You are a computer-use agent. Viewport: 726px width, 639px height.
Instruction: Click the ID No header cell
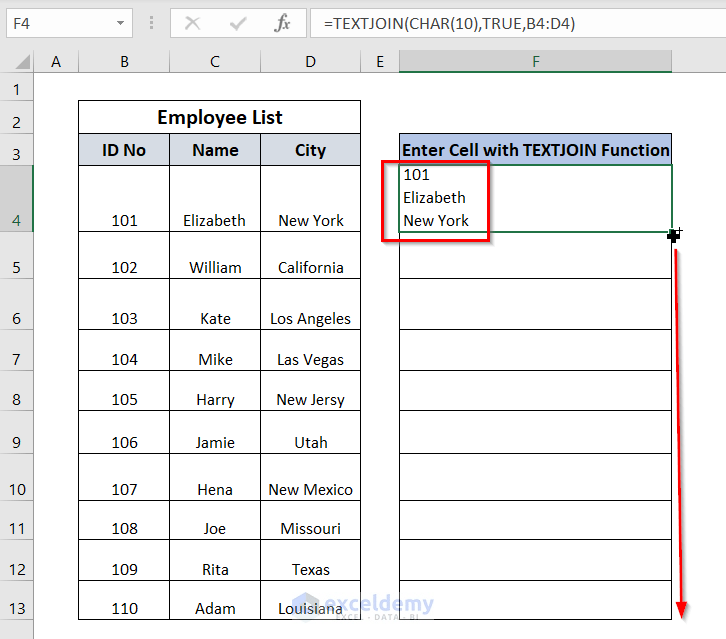[x=124, y=150]
